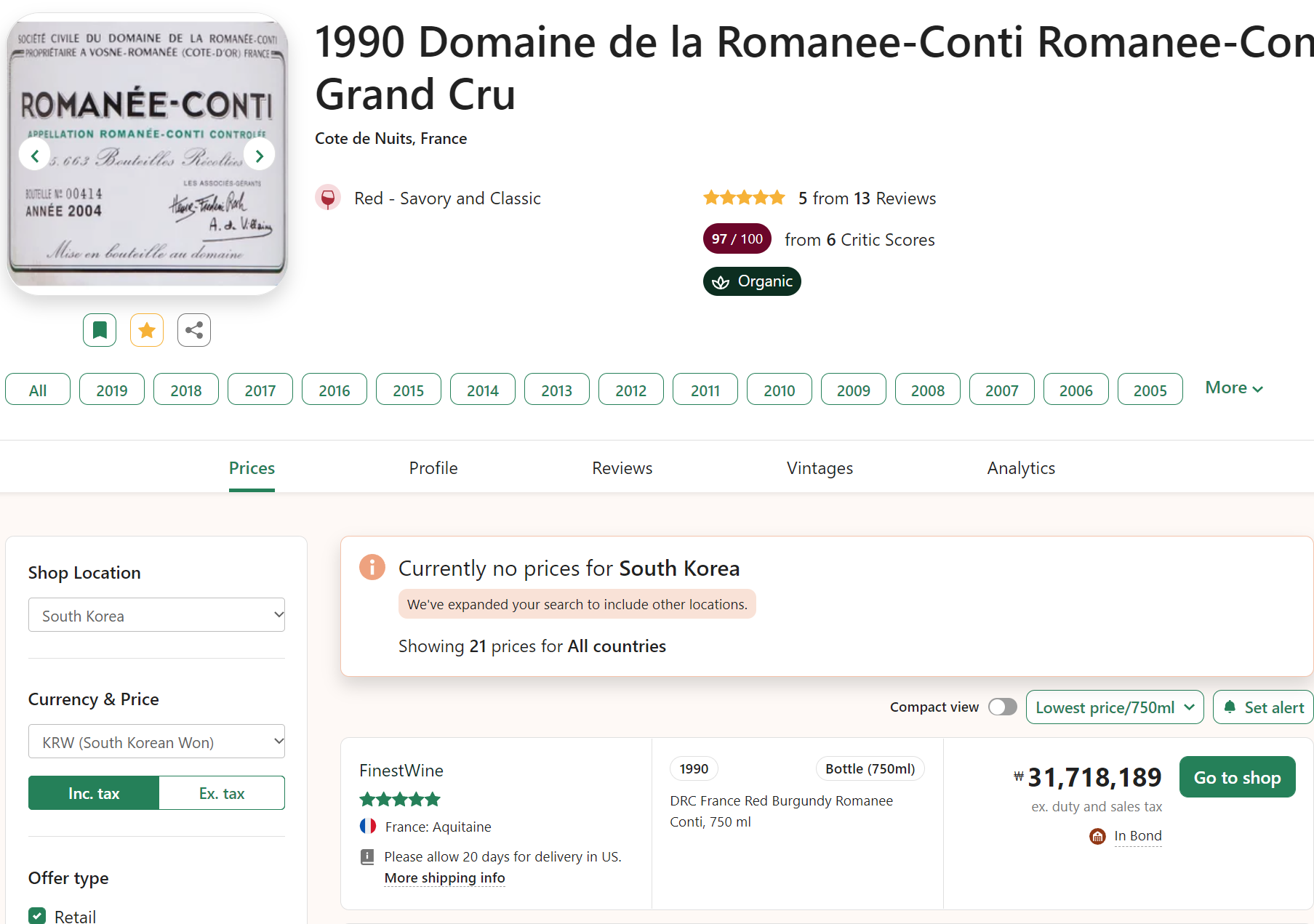The image size is (1314, 924).
Task: Show previous label image arrow
Action: tap(34, 156)
